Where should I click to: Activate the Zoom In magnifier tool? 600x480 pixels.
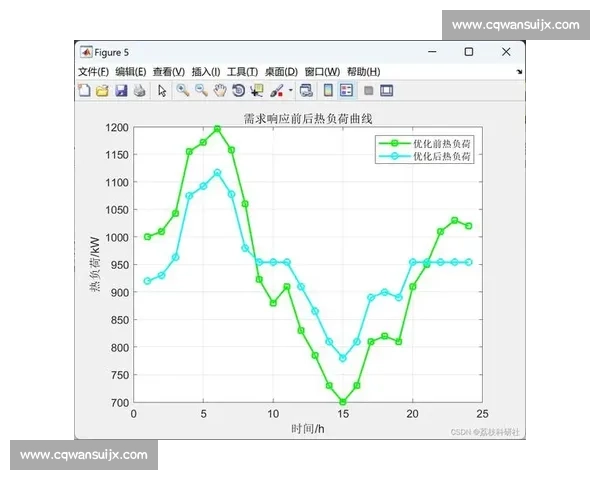[x=183, y=90]
